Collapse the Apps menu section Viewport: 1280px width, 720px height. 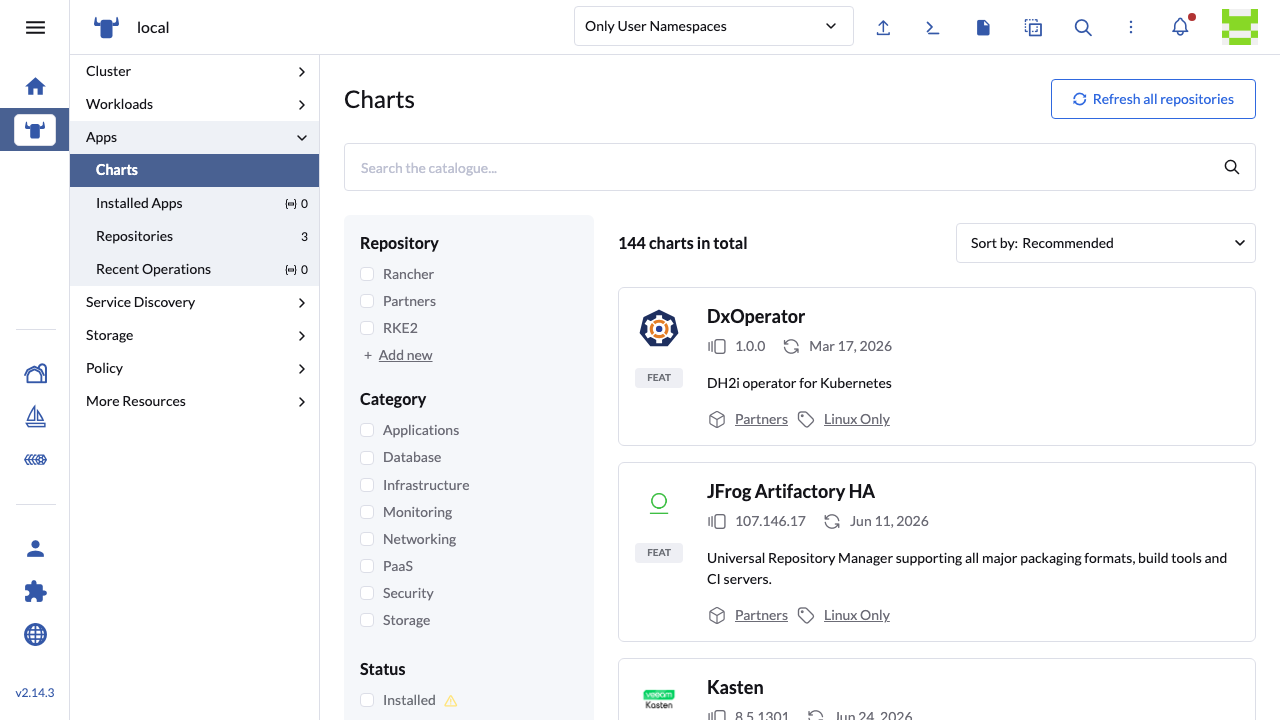(x=194, y=137)
